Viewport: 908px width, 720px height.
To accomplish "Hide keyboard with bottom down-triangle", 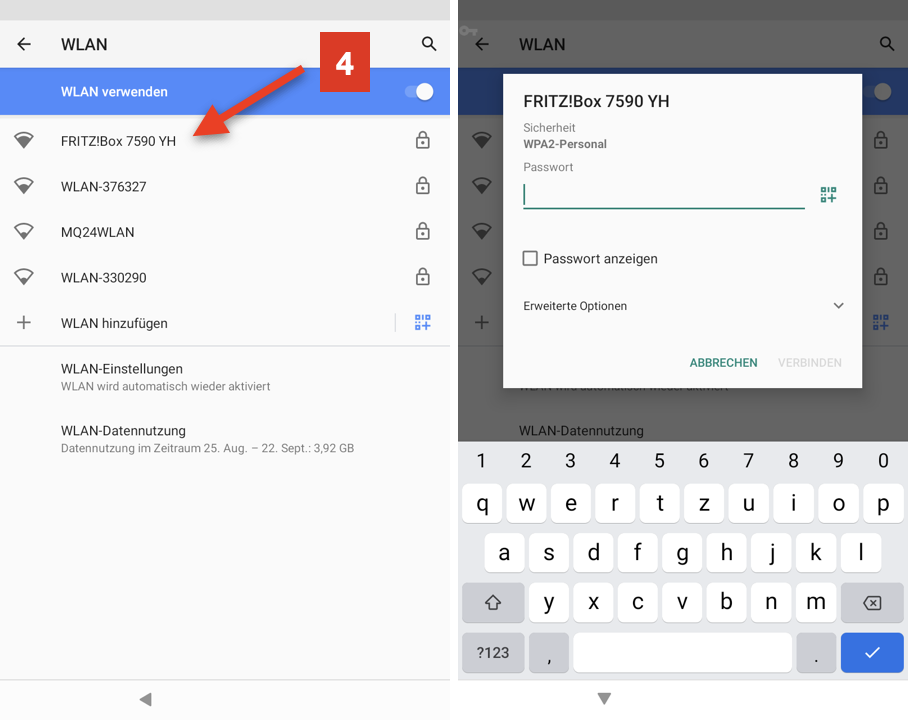I will tap(604, 698).
